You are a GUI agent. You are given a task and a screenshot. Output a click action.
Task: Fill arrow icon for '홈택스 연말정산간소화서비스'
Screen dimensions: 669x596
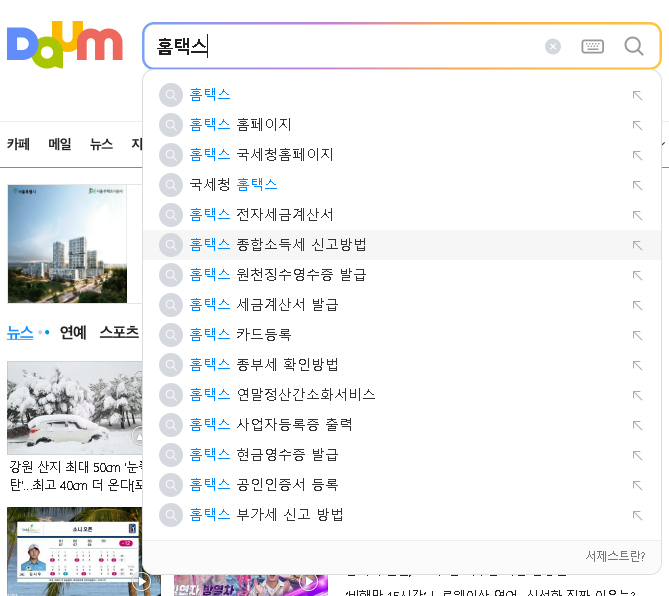coord(637,395)
